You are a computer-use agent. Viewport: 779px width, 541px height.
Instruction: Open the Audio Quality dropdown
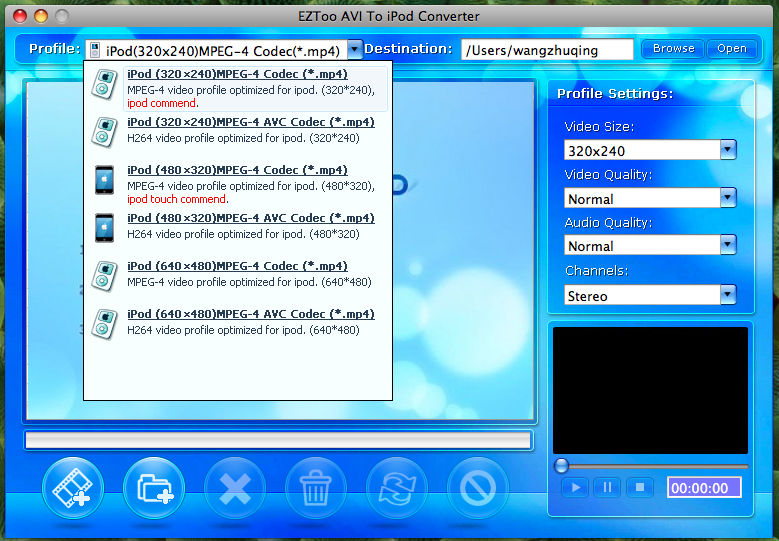point(727,245)
